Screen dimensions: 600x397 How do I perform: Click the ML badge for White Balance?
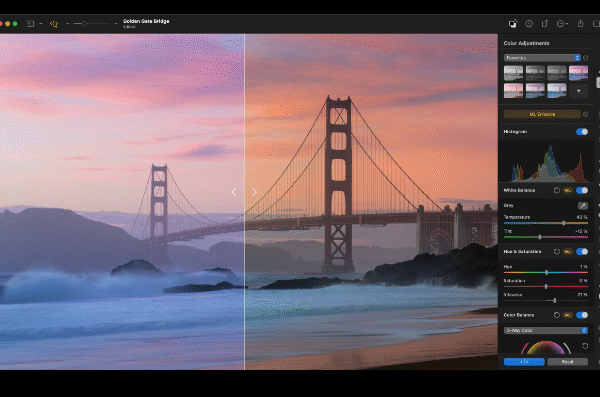pos(568,190)
